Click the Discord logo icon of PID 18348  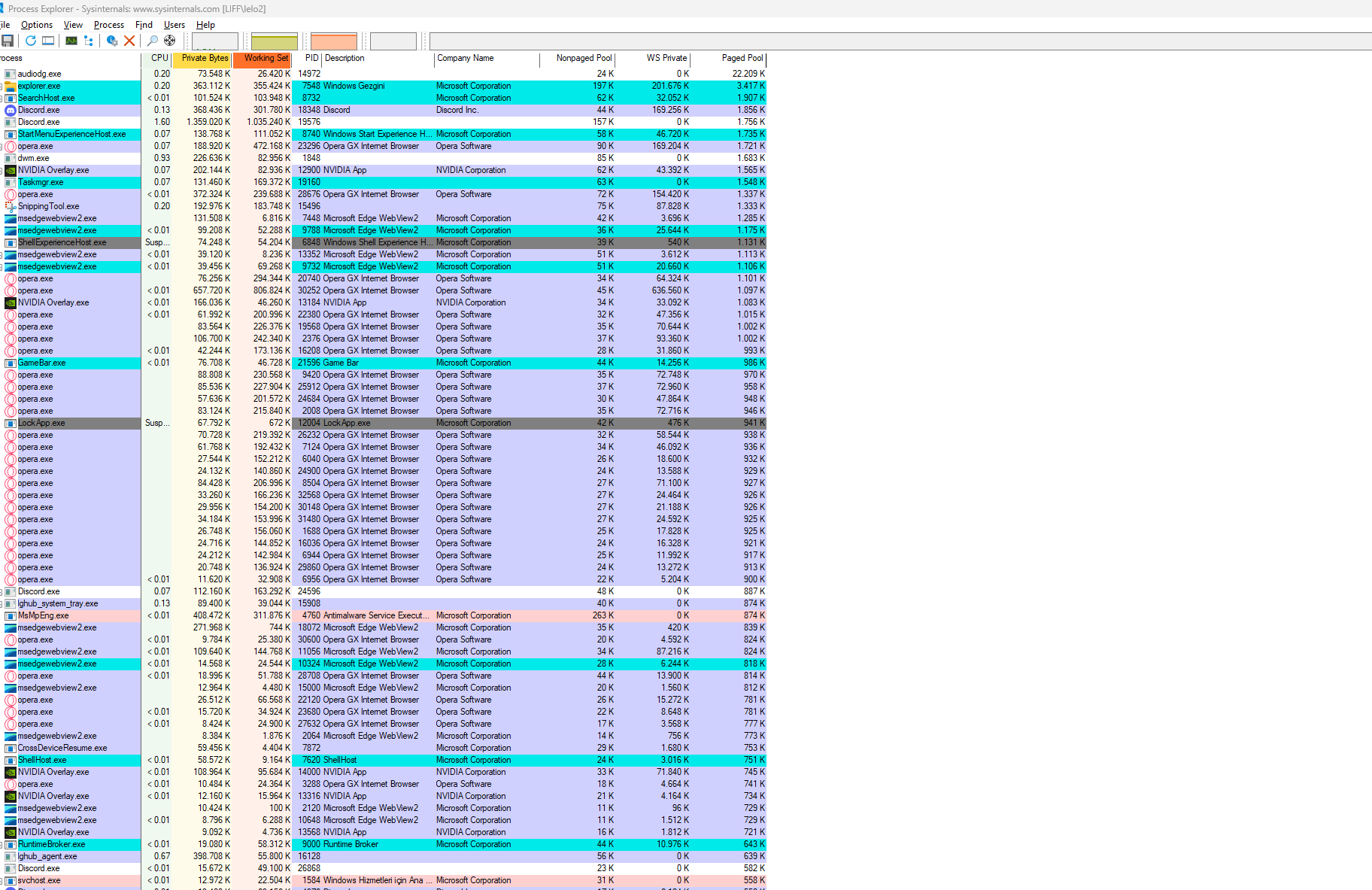tap(11, 110)
